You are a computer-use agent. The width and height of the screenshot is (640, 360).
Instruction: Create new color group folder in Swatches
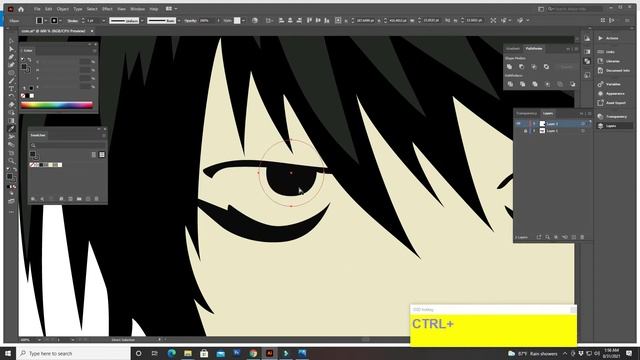[79, 199]
